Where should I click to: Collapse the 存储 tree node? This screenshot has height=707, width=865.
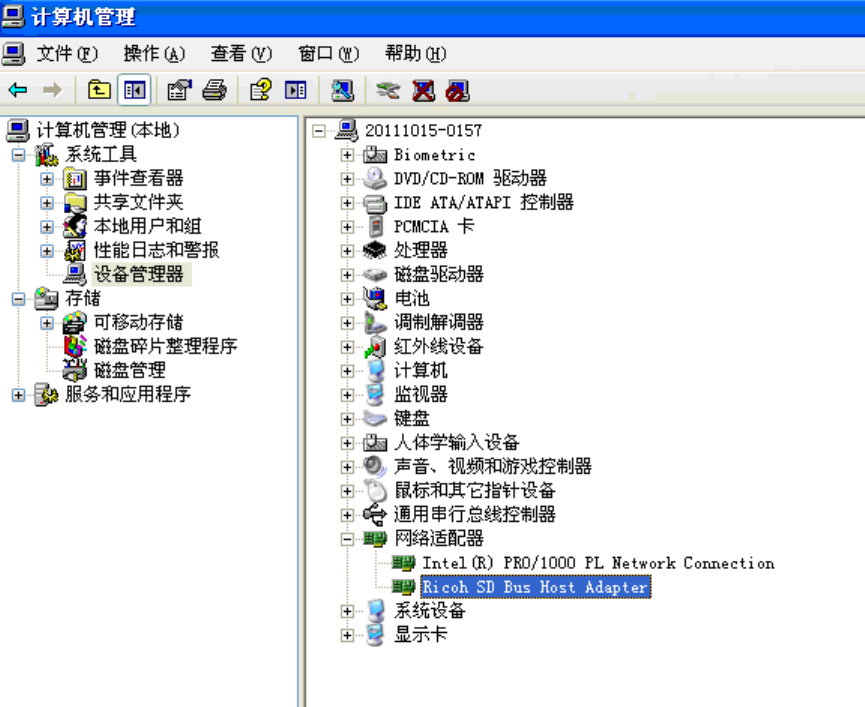[18, 299]
